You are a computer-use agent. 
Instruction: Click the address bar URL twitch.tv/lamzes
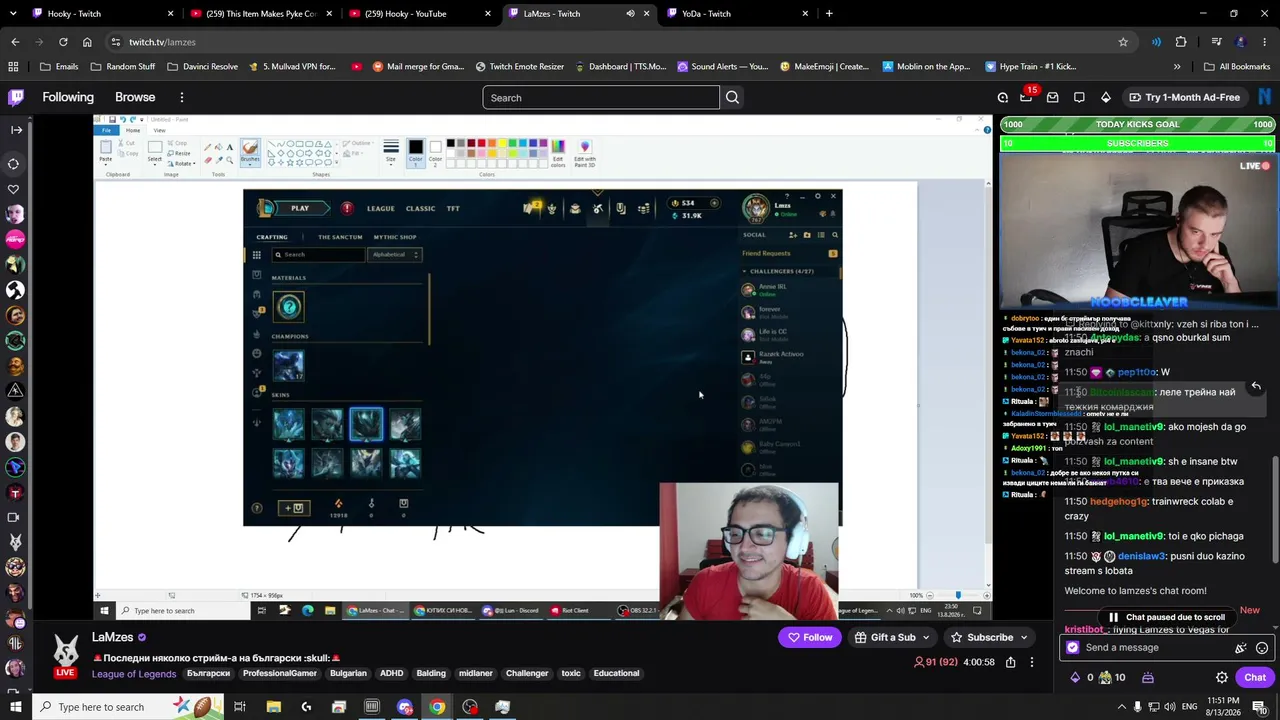162,42
